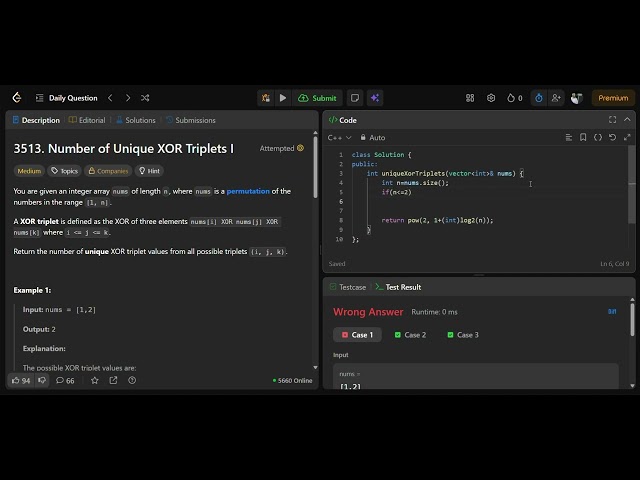Click the format code icon
640x480 pixels.
[569, 138]
